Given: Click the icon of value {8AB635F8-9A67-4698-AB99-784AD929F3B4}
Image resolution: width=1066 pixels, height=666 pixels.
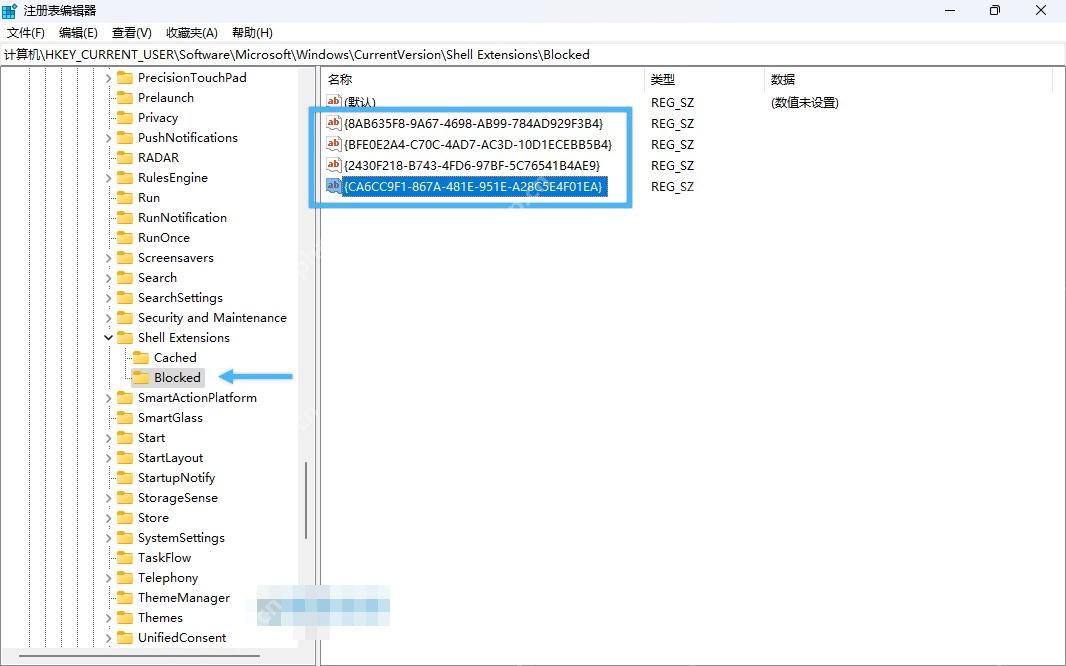Looking at the screenshot, I should pos(334,123).
